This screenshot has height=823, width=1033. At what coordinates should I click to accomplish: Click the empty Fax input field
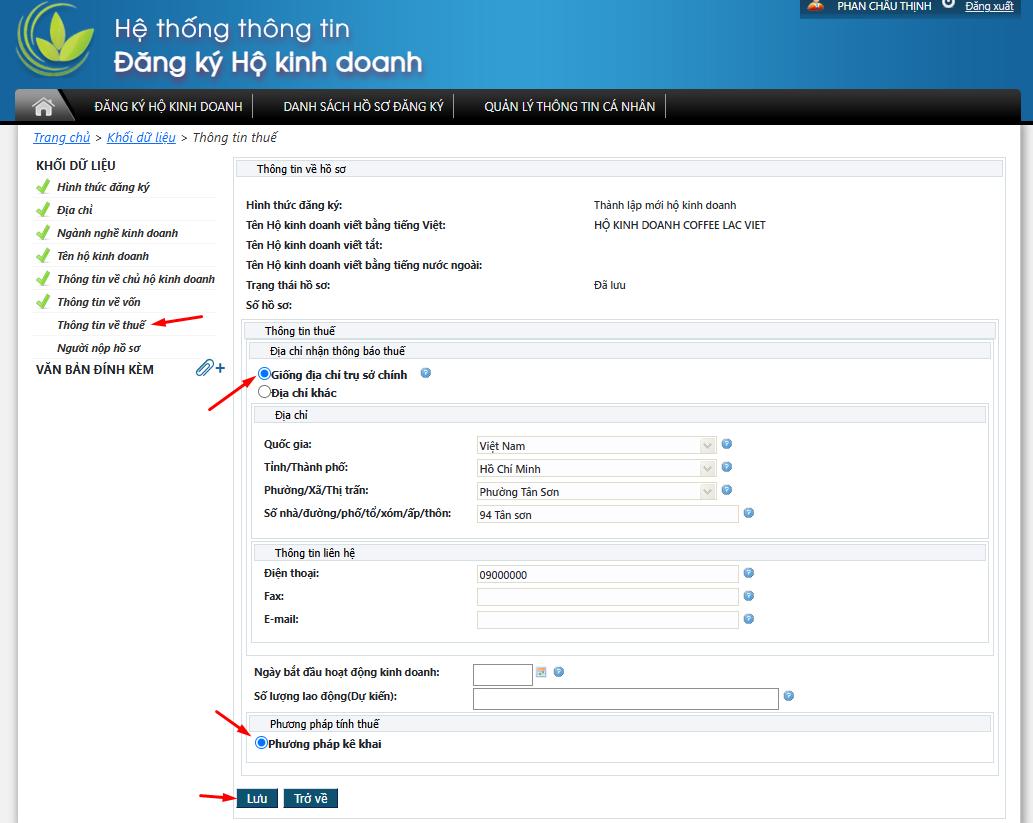(607, 598)
